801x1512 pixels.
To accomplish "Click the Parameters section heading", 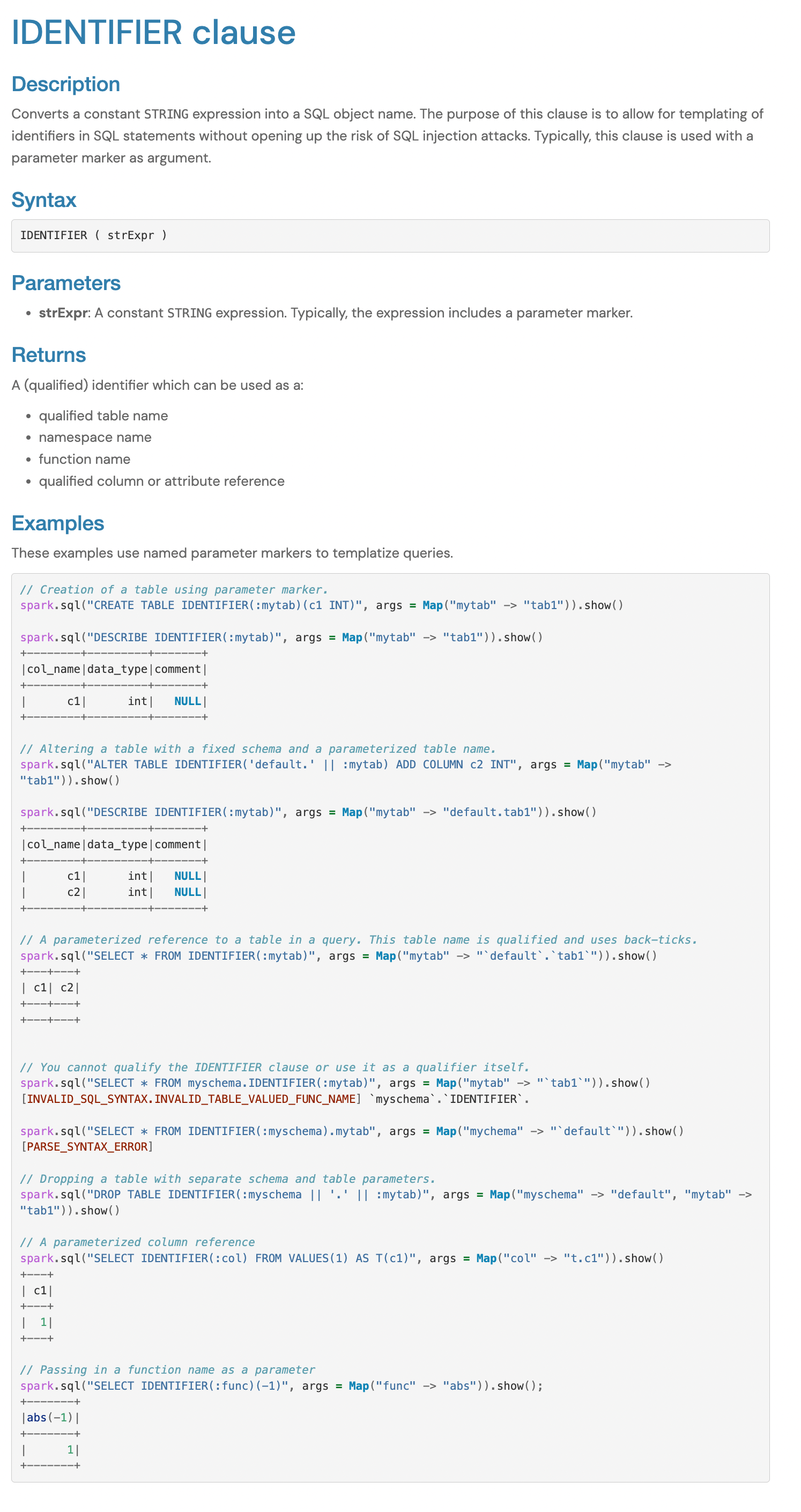I will coord(66,283).
